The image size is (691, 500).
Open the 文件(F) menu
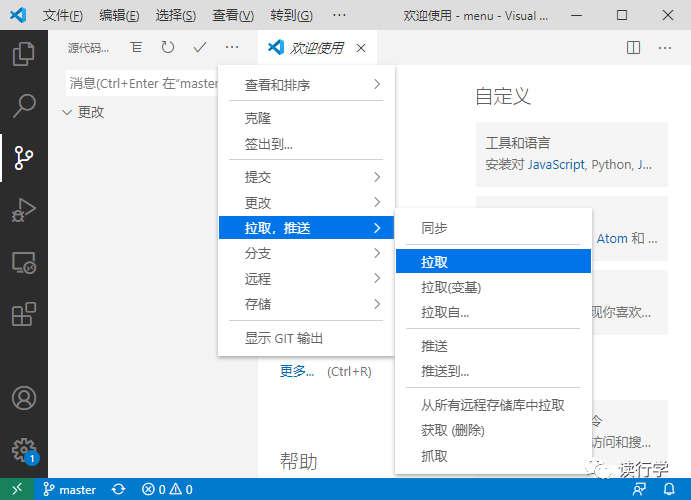click(x=63, y=16)
